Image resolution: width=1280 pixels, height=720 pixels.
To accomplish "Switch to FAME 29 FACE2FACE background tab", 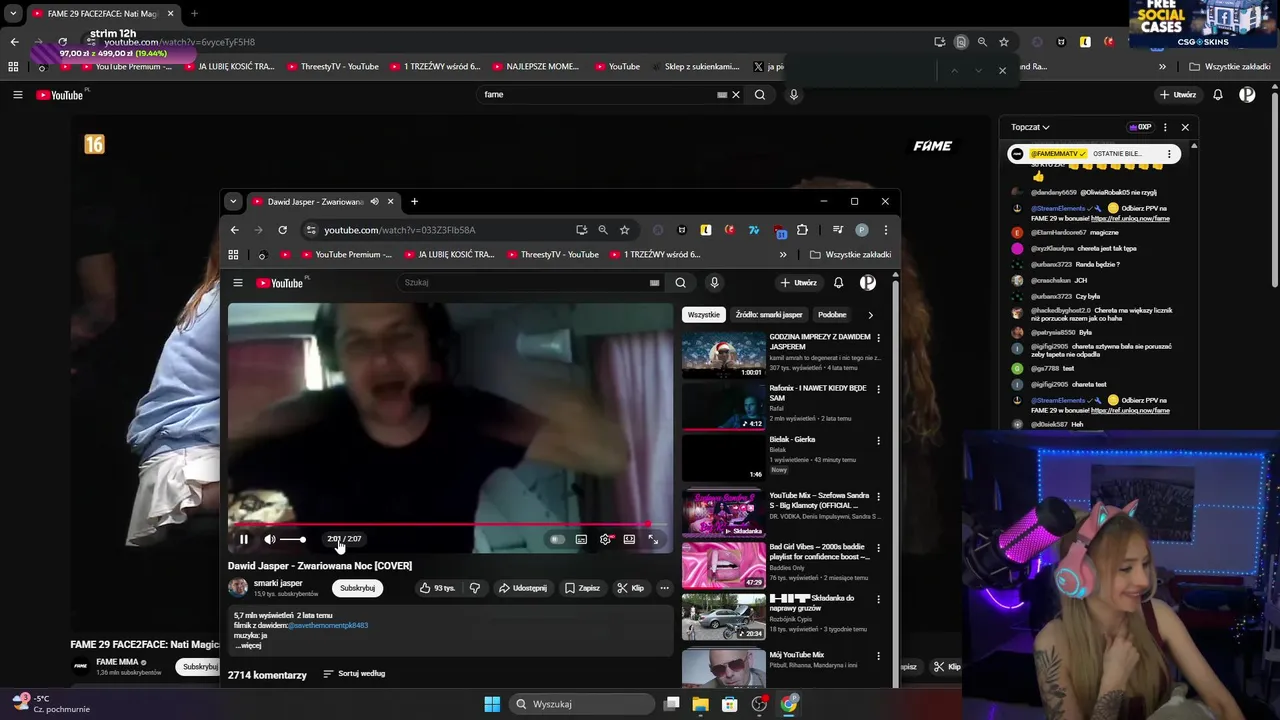I will click(103, 14).
